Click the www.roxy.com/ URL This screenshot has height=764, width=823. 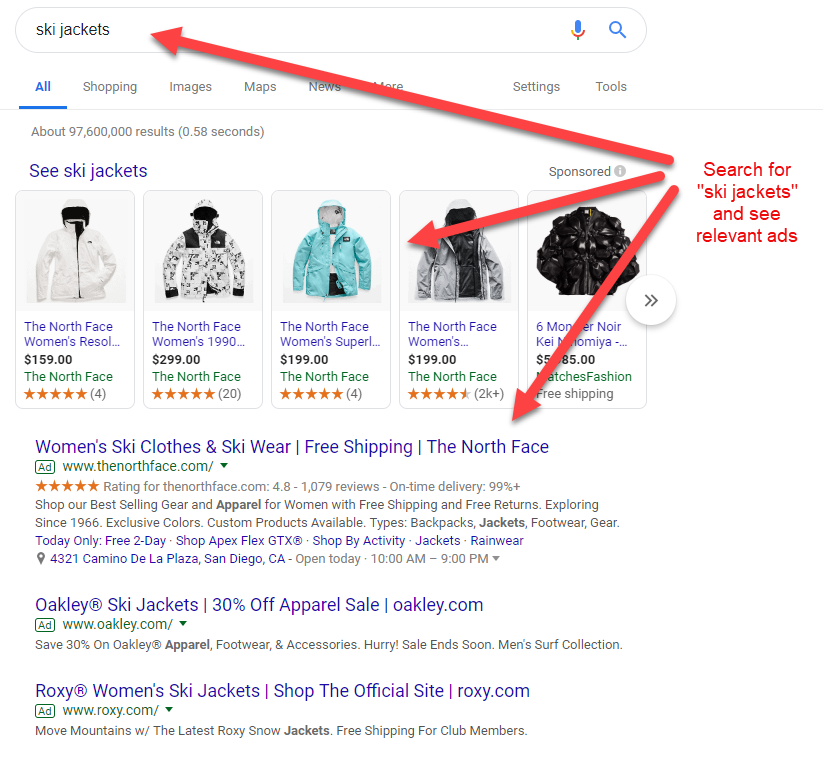click(x=111, y=710)
